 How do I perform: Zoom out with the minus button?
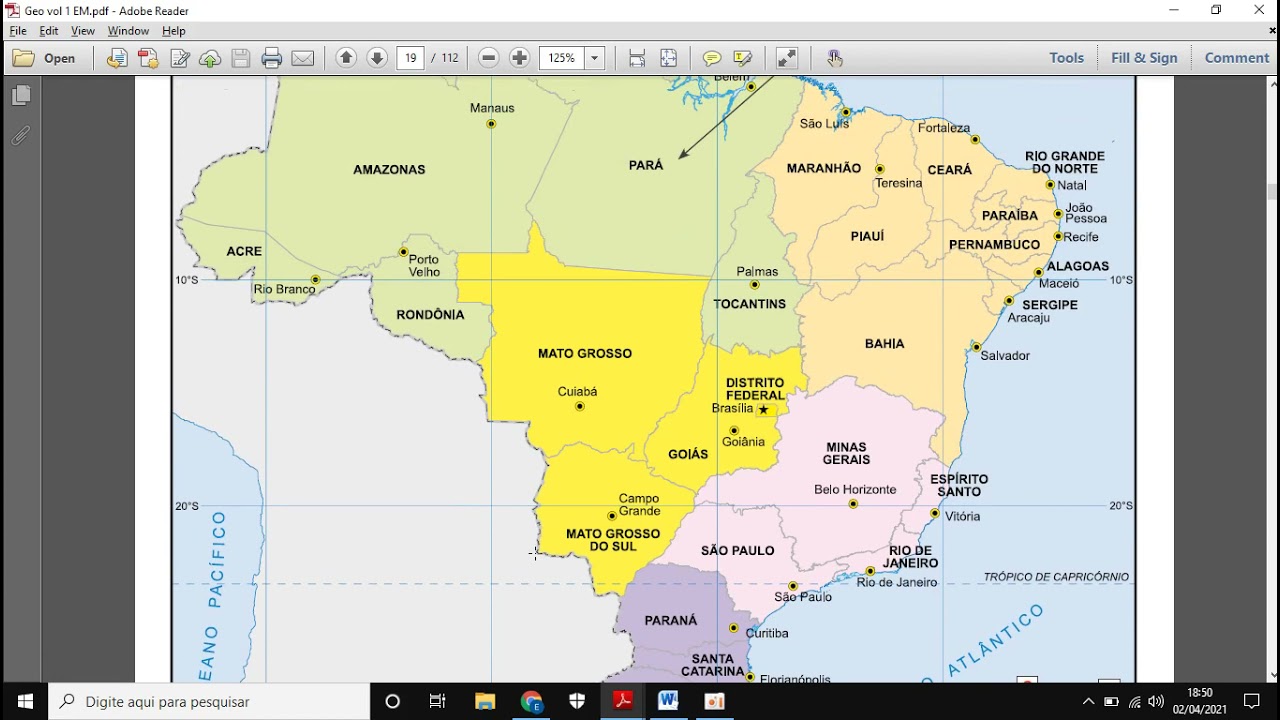pos(489,58)
